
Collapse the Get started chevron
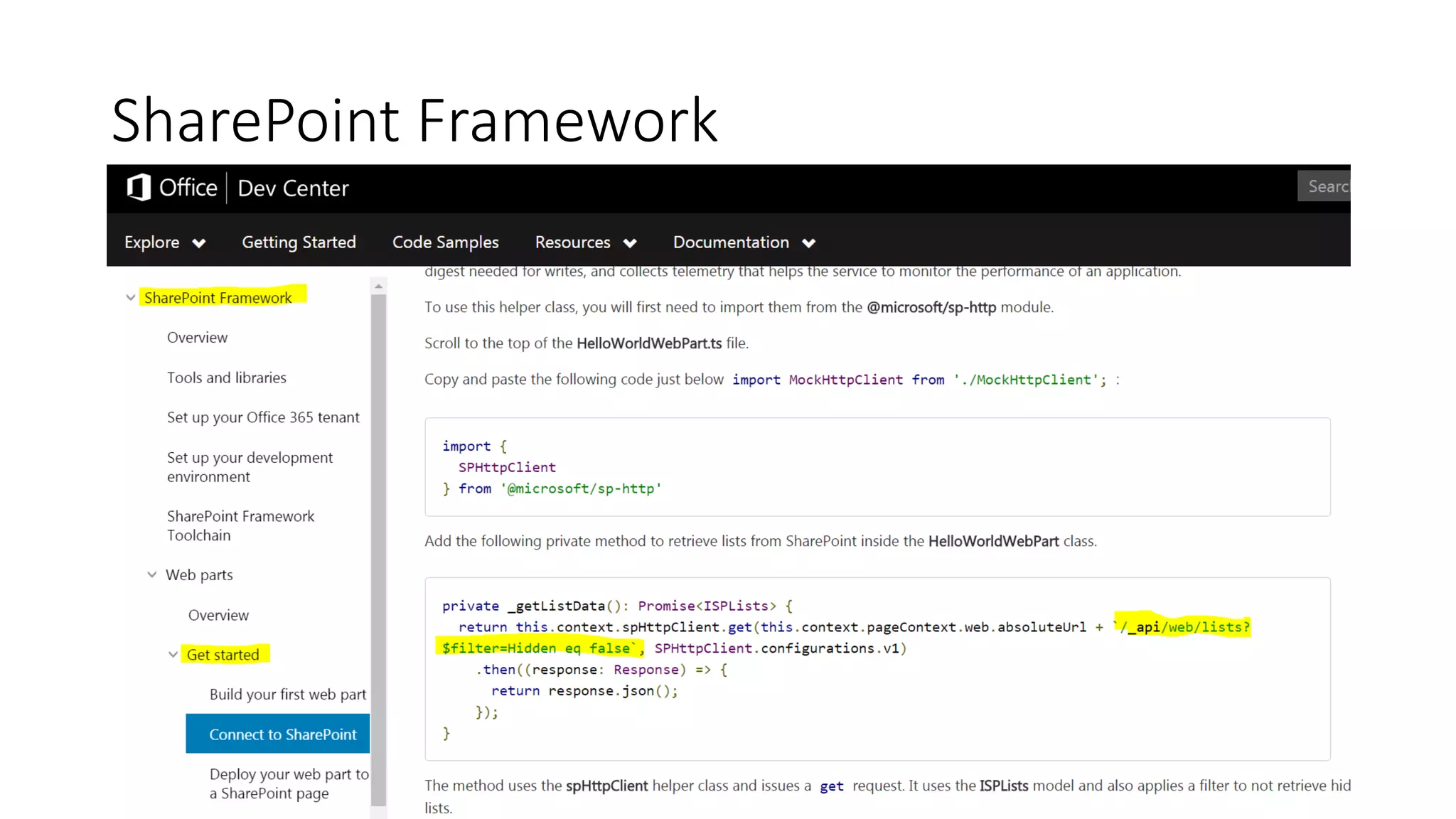(173, 655)
